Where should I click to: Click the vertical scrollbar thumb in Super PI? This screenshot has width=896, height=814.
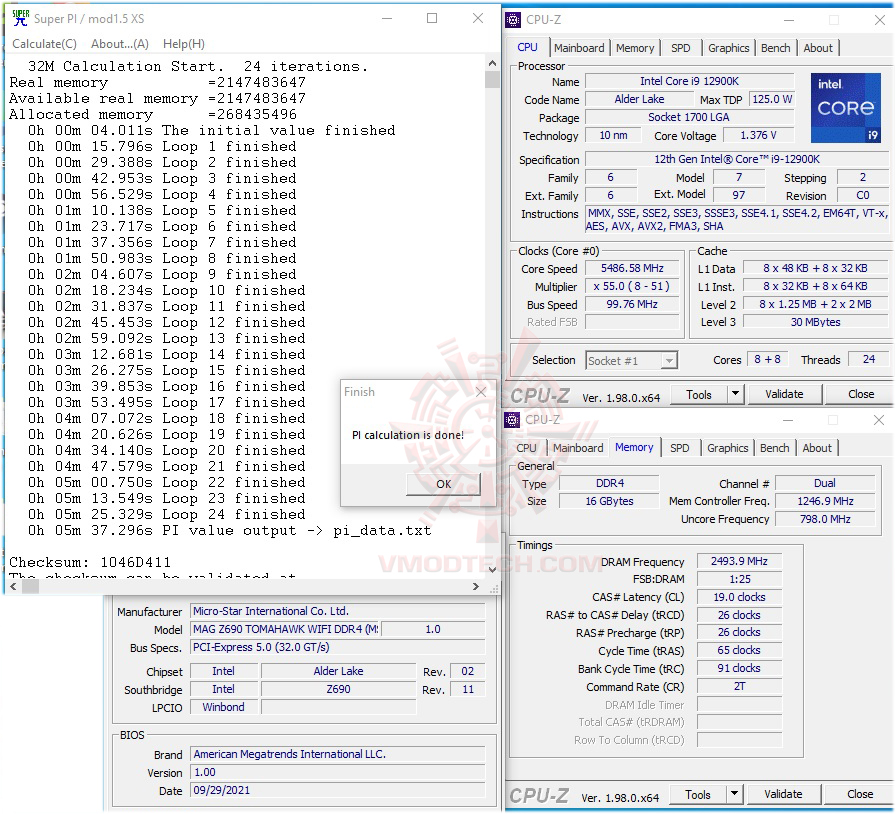492,80
